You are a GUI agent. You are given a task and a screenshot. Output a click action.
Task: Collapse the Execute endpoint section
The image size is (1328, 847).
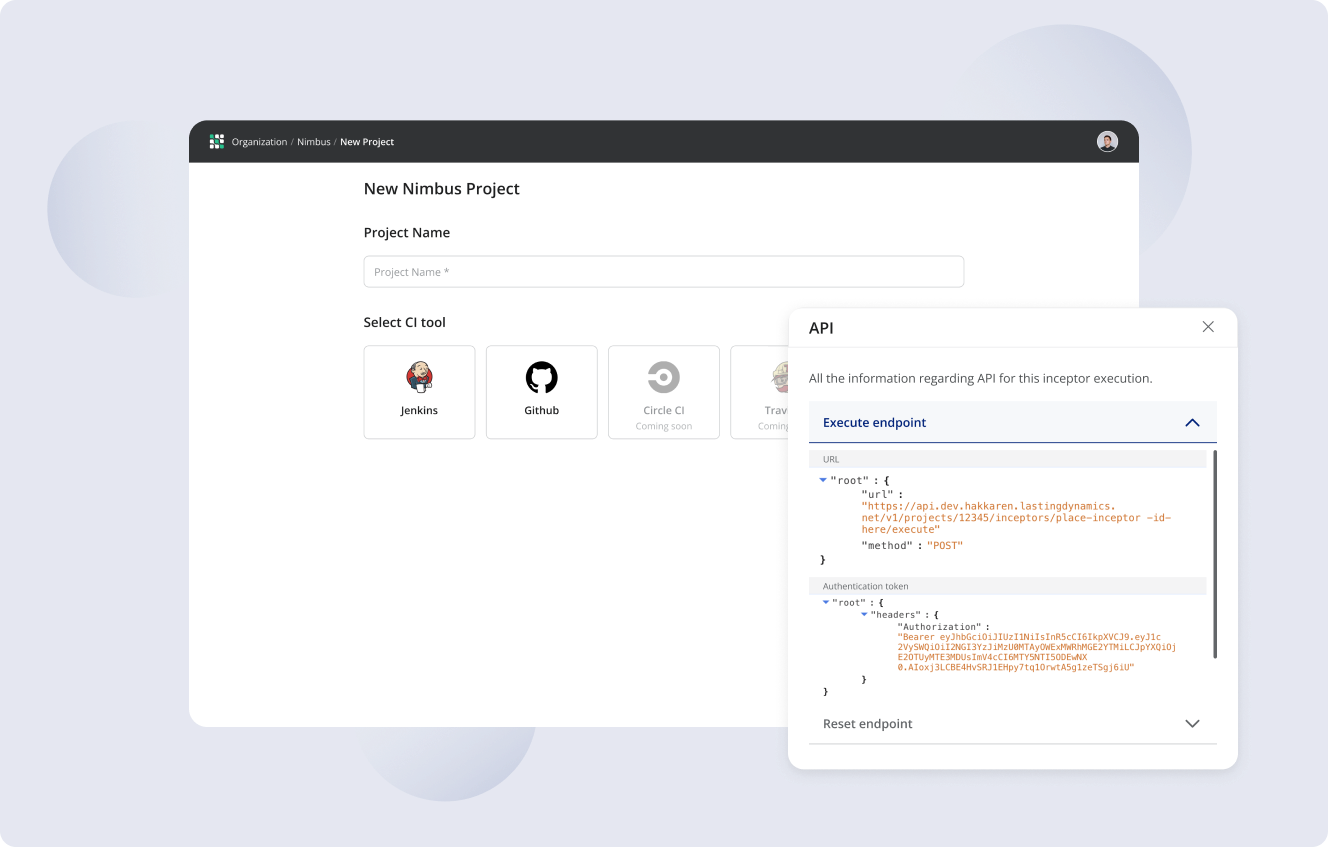tap(1192, 423)
